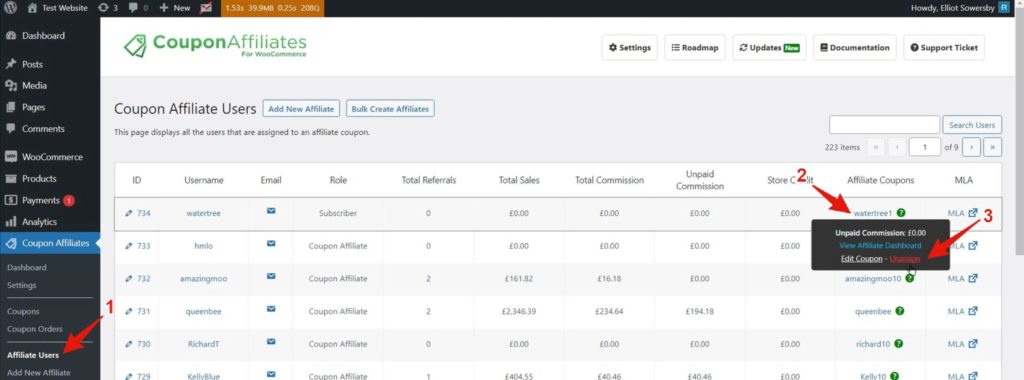Image resolution: width=1024 pixels, height=380 pixels.
Task: Open the New content menu in admin bar
Action: tap(175, 8)
